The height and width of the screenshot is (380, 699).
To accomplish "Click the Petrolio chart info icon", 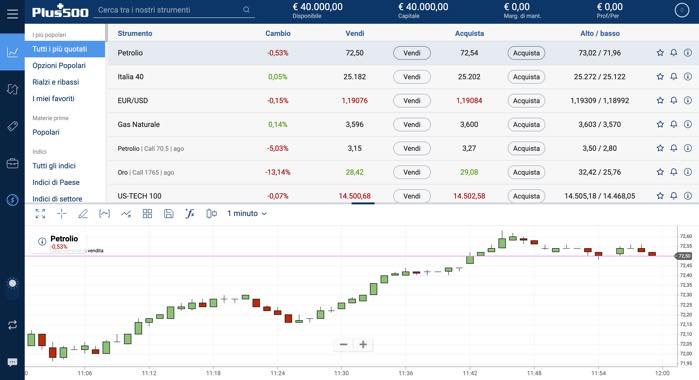I will coord(42,241).
